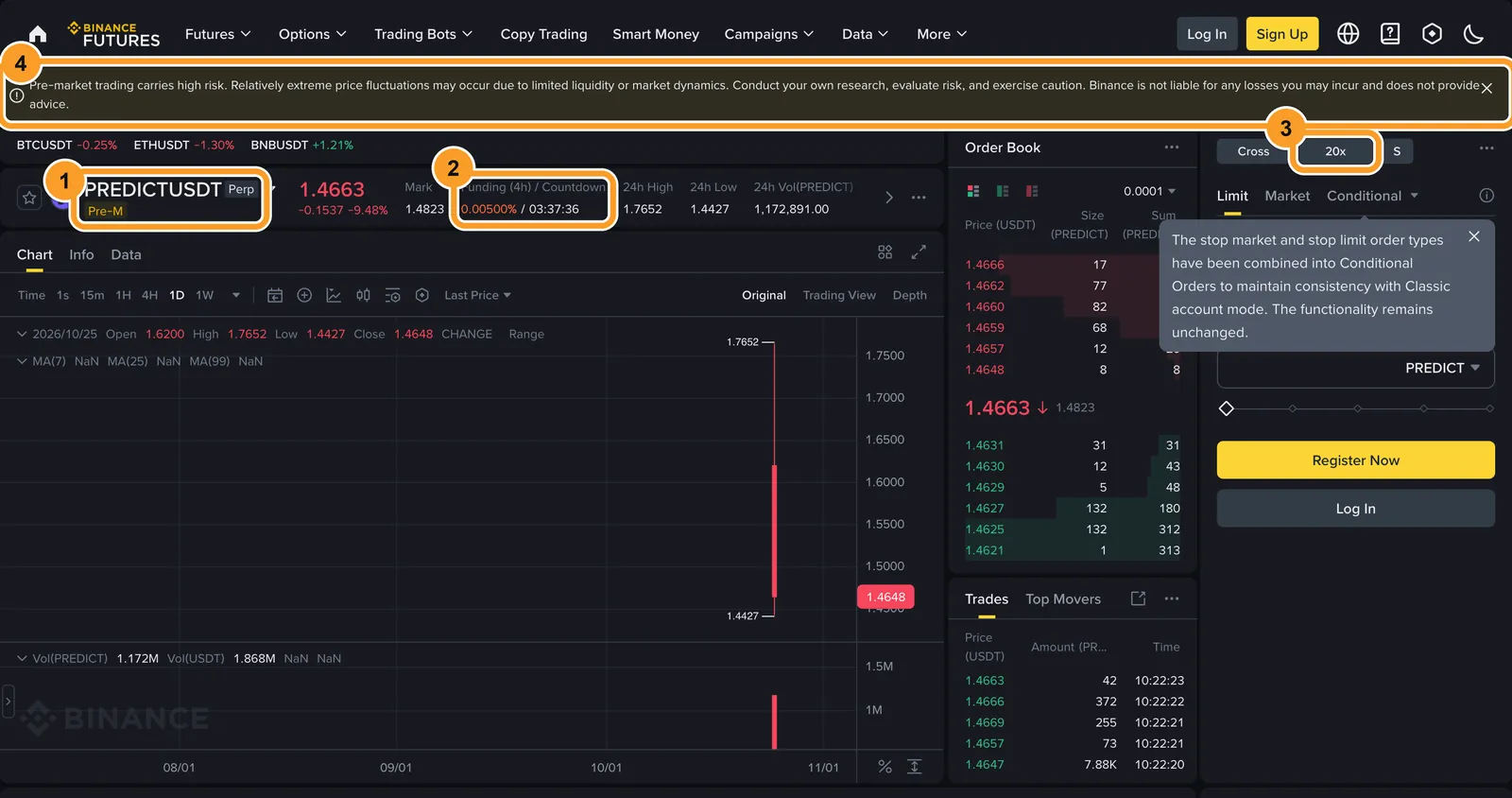Screen dimensions: 1512x798
Task: Open the help center question-mark icon
Action: pos(1390,34)
